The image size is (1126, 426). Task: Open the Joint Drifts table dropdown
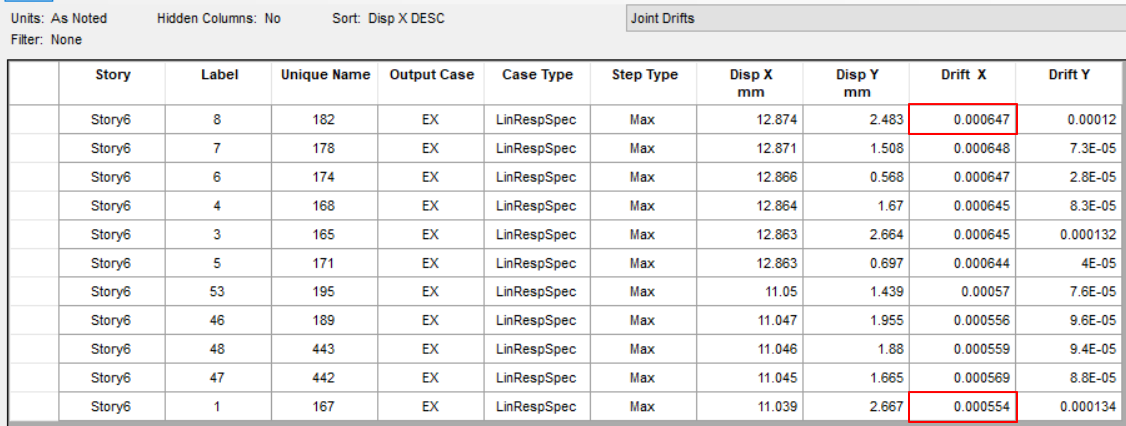[875, 18]
